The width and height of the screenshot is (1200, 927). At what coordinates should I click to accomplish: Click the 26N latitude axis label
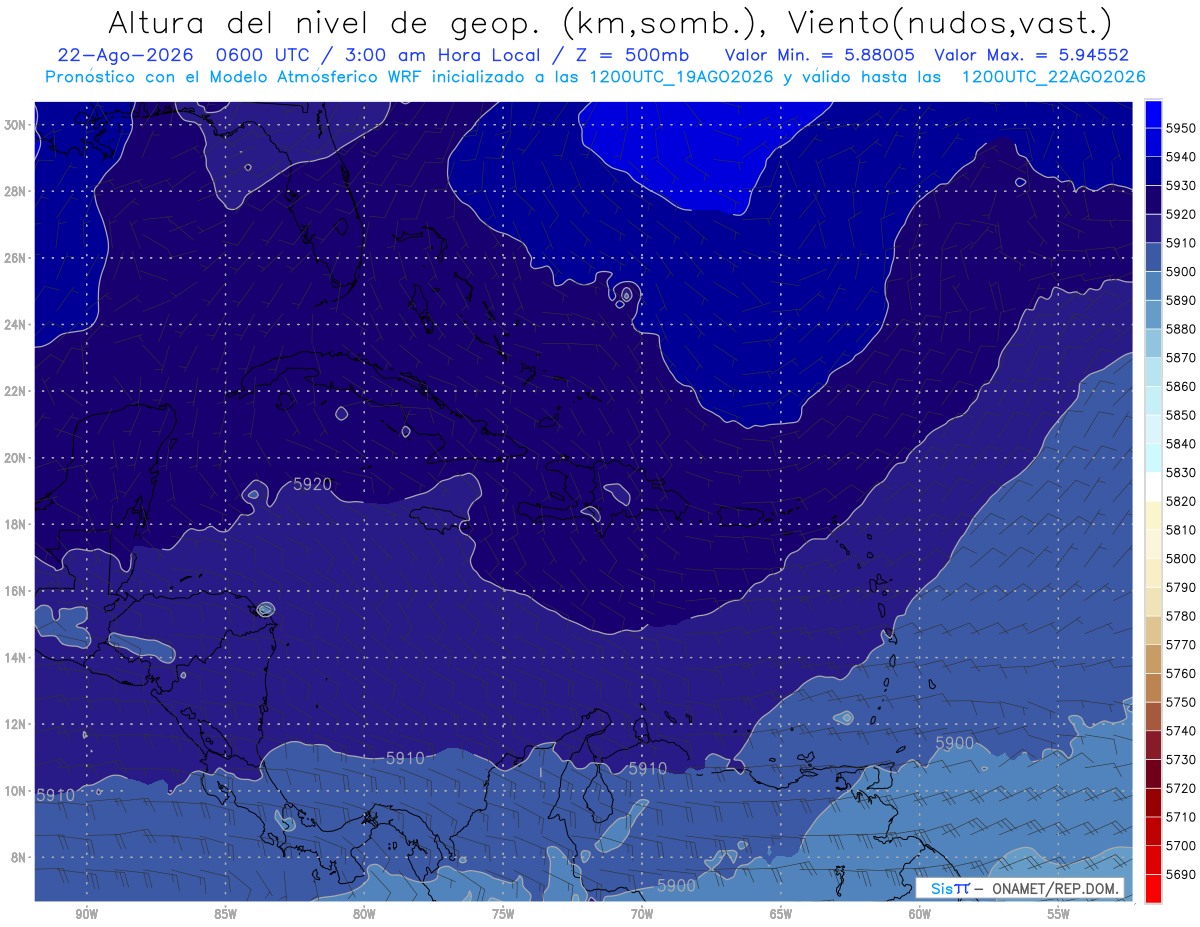[14, 258]
